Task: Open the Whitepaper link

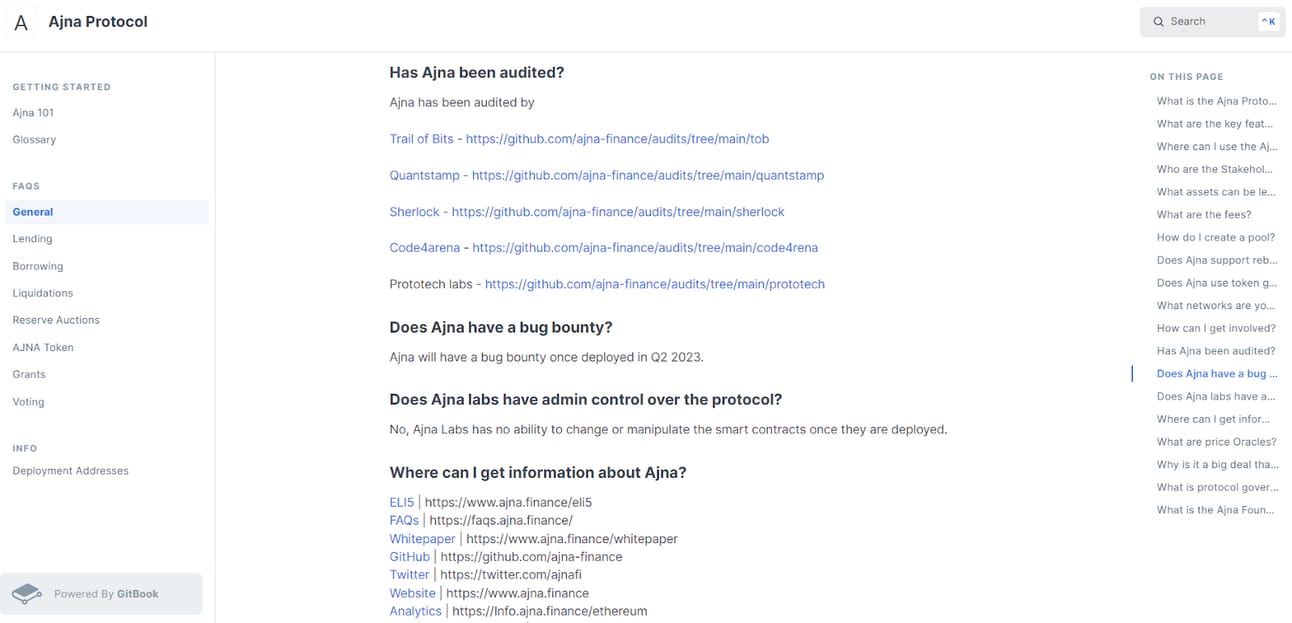Action: tap(422, 539)
